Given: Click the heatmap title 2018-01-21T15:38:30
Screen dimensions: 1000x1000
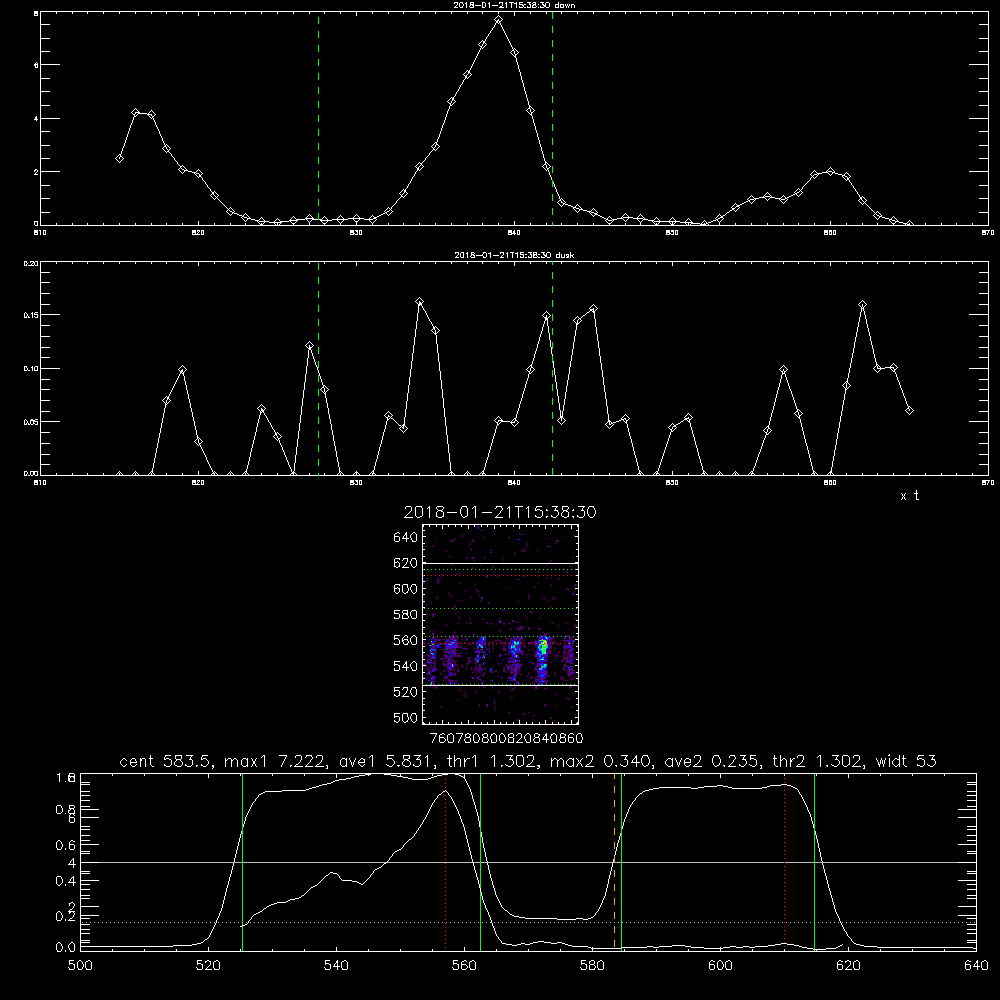Looking at the screenshot, I should click(x=500, y=512).
